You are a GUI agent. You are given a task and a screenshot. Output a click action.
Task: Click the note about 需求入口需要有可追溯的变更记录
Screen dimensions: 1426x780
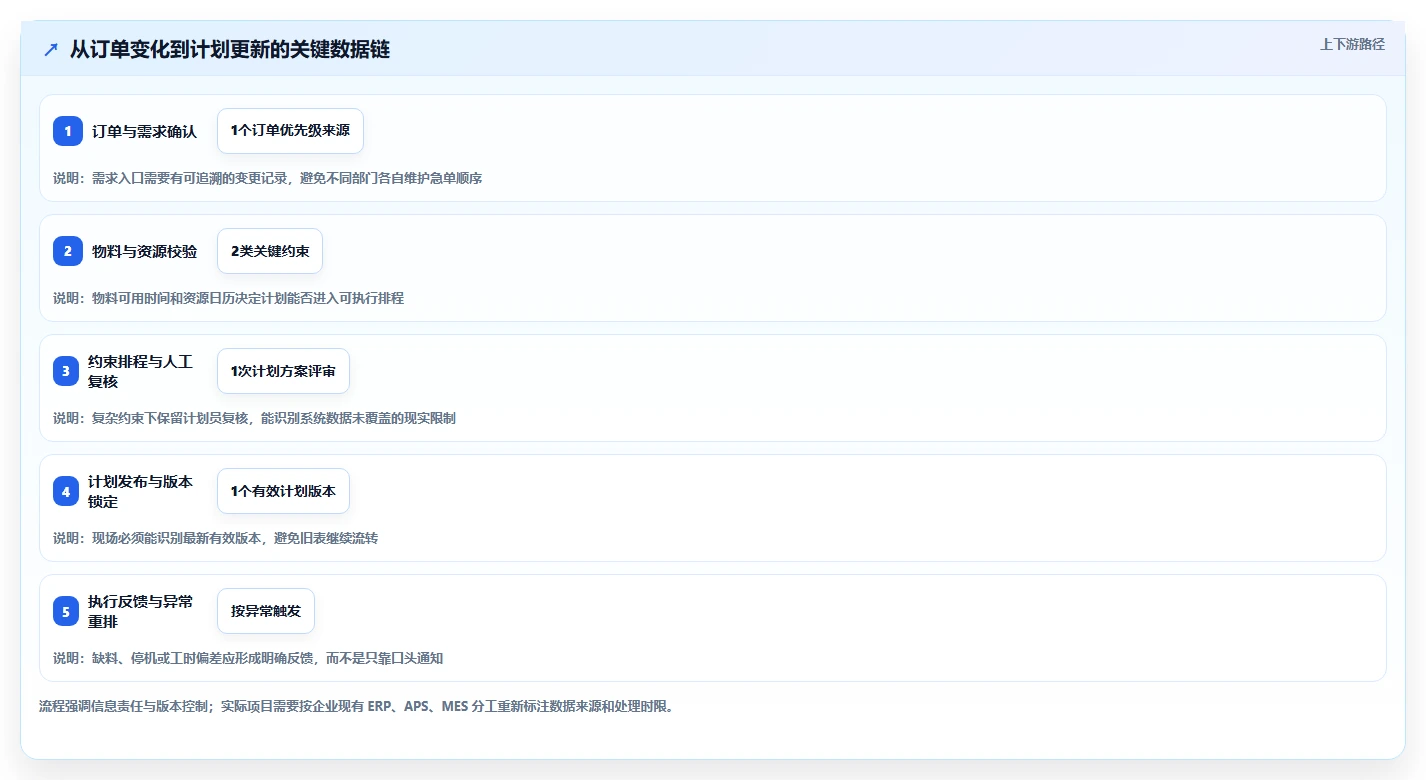pos(268,178)
